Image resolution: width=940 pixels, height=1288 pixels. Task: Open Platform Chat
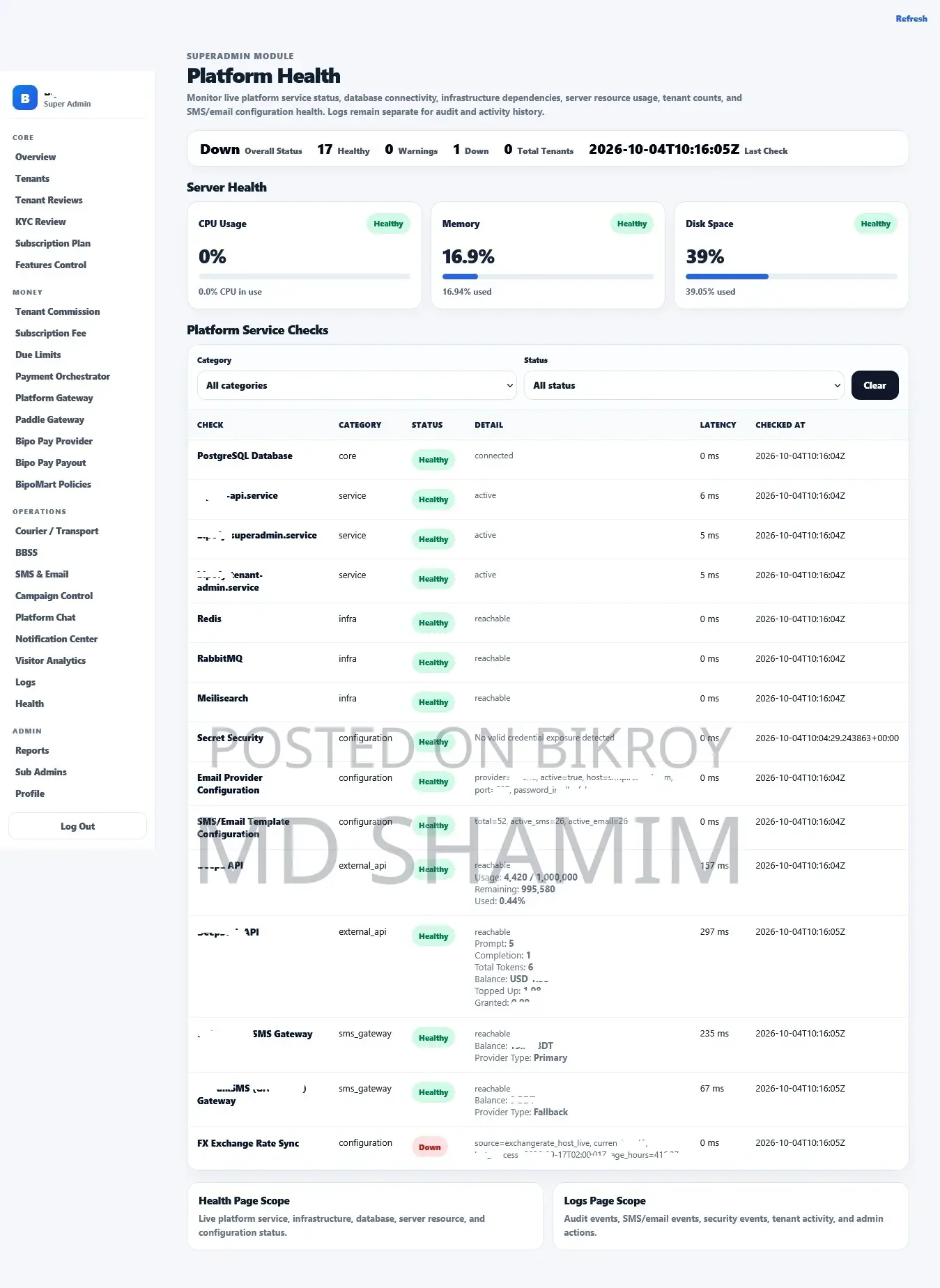45,618
